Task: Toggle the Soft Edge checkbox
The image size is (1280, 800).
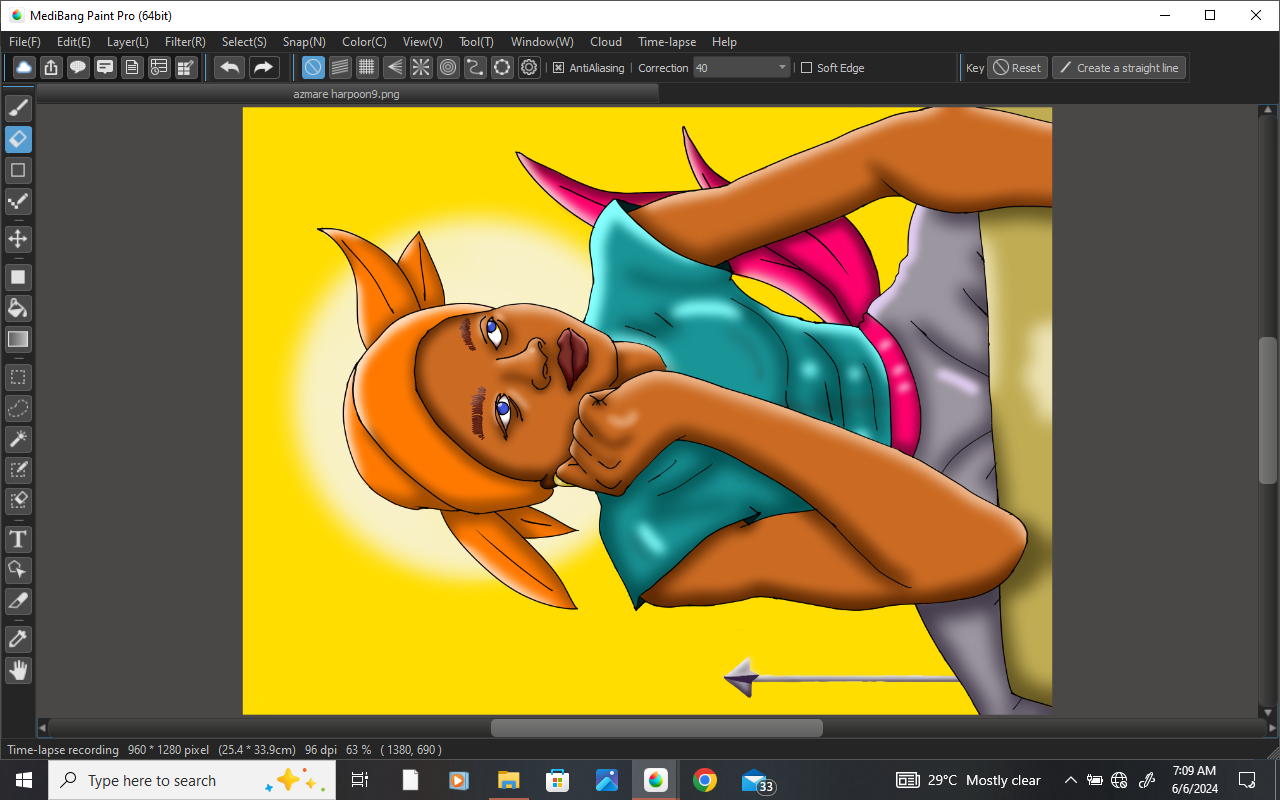Action: (x=807, y=68)
